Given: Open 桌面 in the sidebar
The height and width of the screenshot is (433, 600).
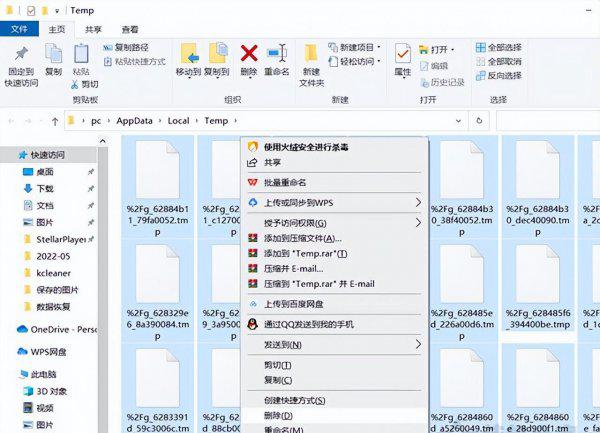Looking at the screenshot, I should click(45, 172).
